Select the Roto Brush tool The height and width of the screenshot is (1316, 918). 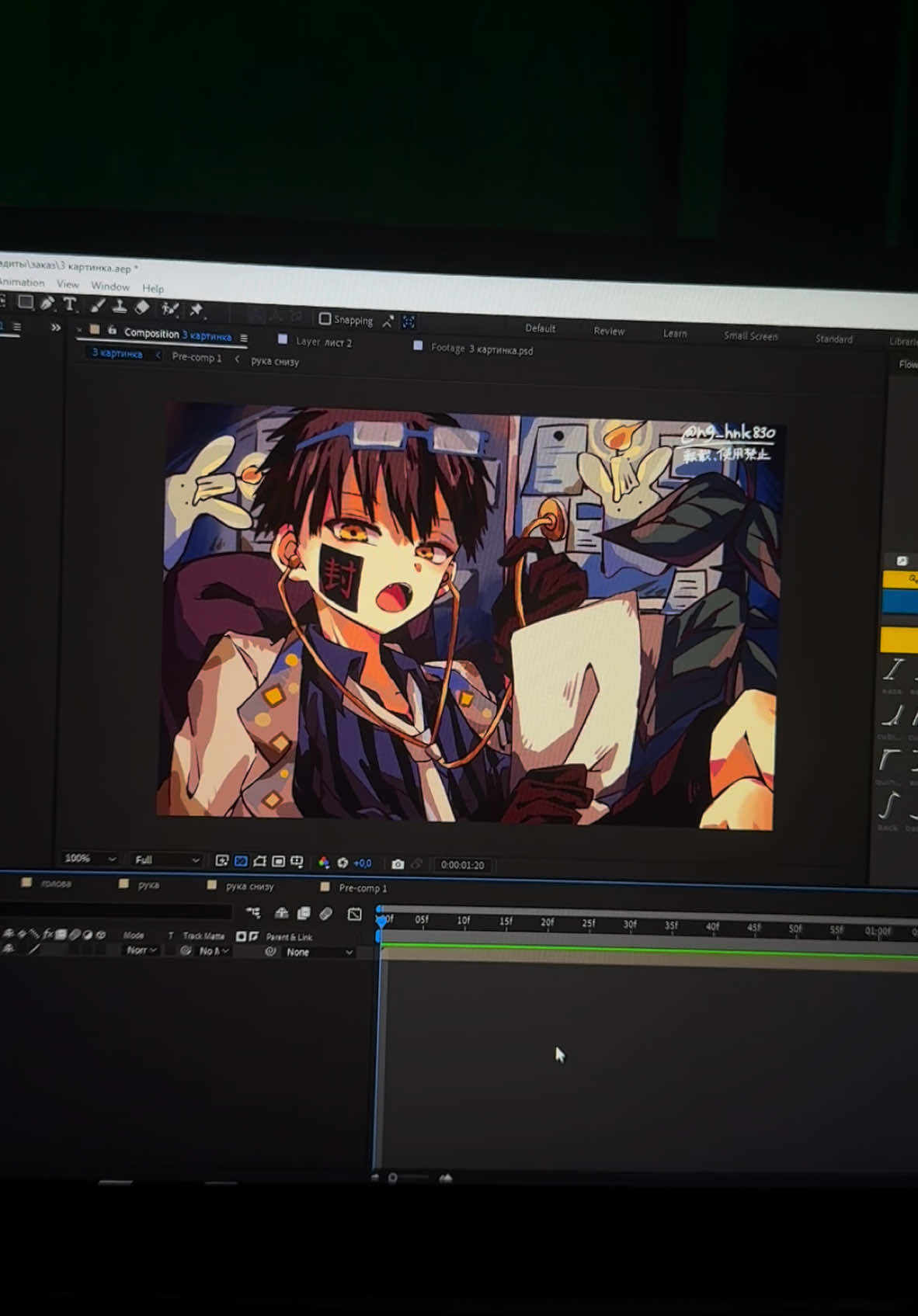point(169,309)
